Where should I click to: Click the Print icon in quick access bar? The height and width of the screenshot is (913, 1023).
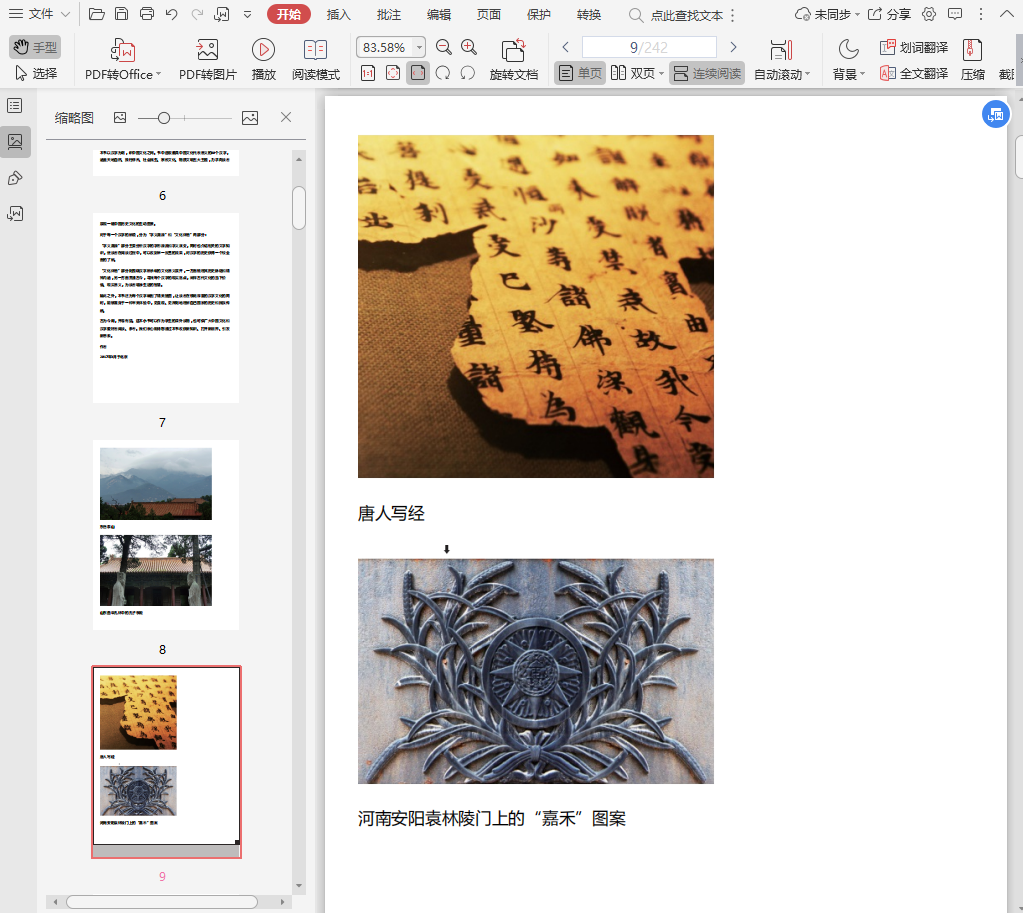(x=147, y=14)
